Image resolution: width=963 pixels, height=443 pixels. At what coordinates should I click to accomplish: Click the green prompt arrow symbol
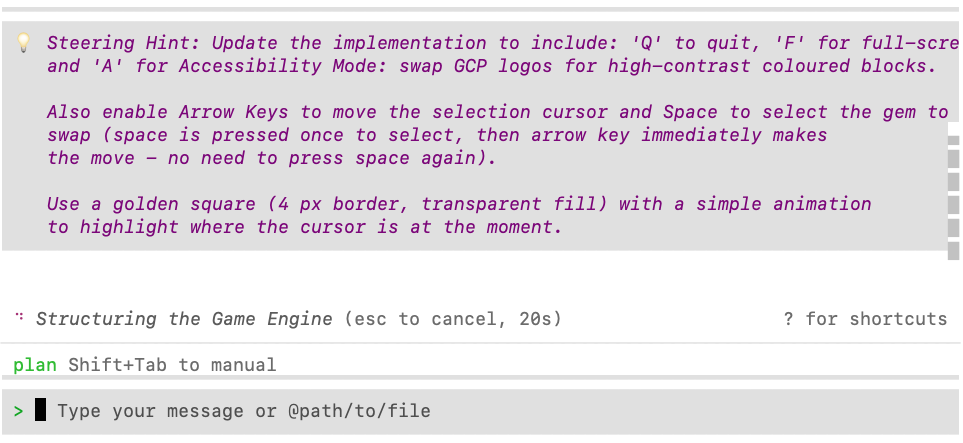tap(19, 411)
